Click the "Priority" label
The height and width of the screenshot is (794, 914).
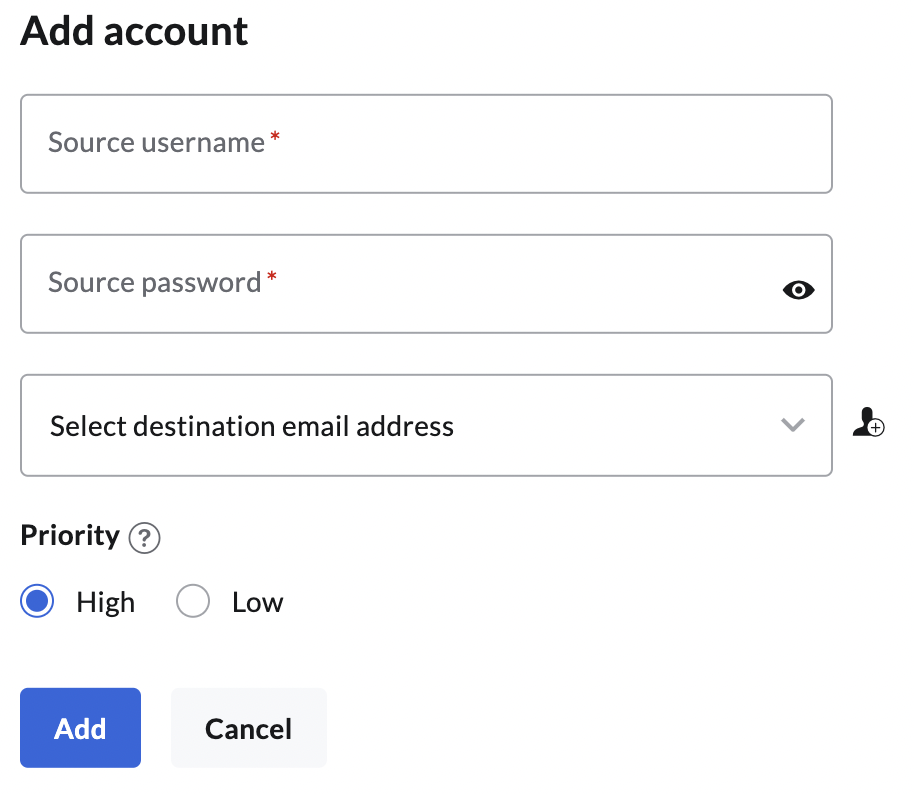[x=70, y=536]
